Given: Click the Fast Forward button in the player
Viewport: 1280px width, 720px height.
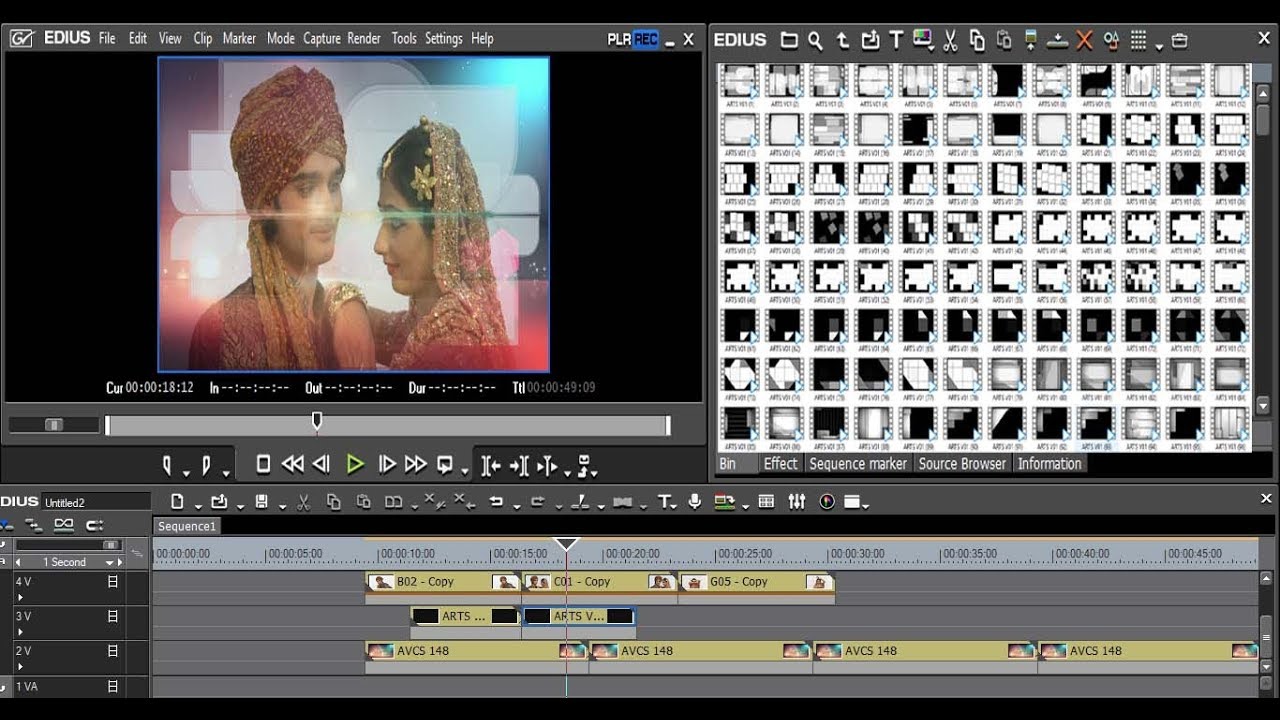Looking at the screenshot, I should pos(416,464).
